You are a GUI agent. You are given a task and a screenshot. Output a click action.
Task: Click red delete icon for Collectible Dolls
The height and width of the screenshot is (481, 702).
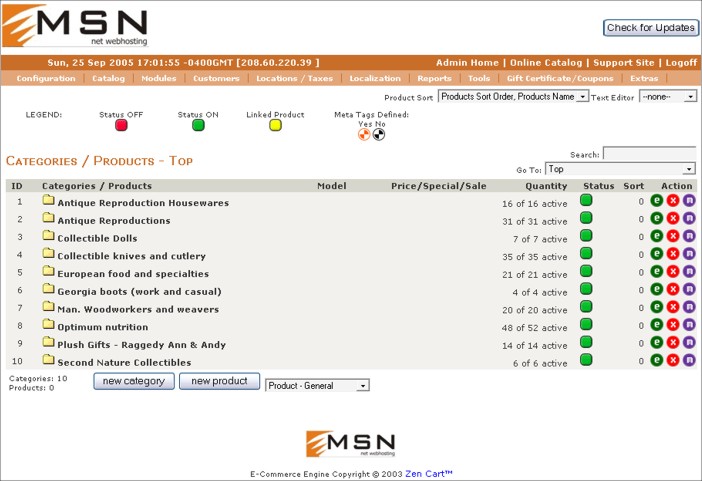tap(673, 237)
